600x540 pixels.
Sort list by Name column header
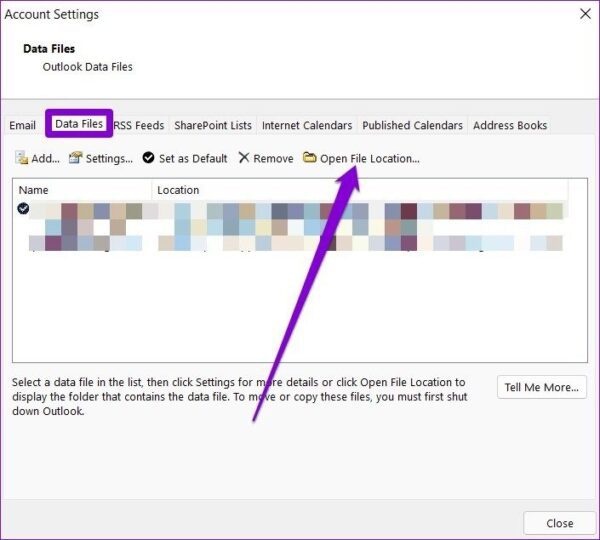[82, 190]
